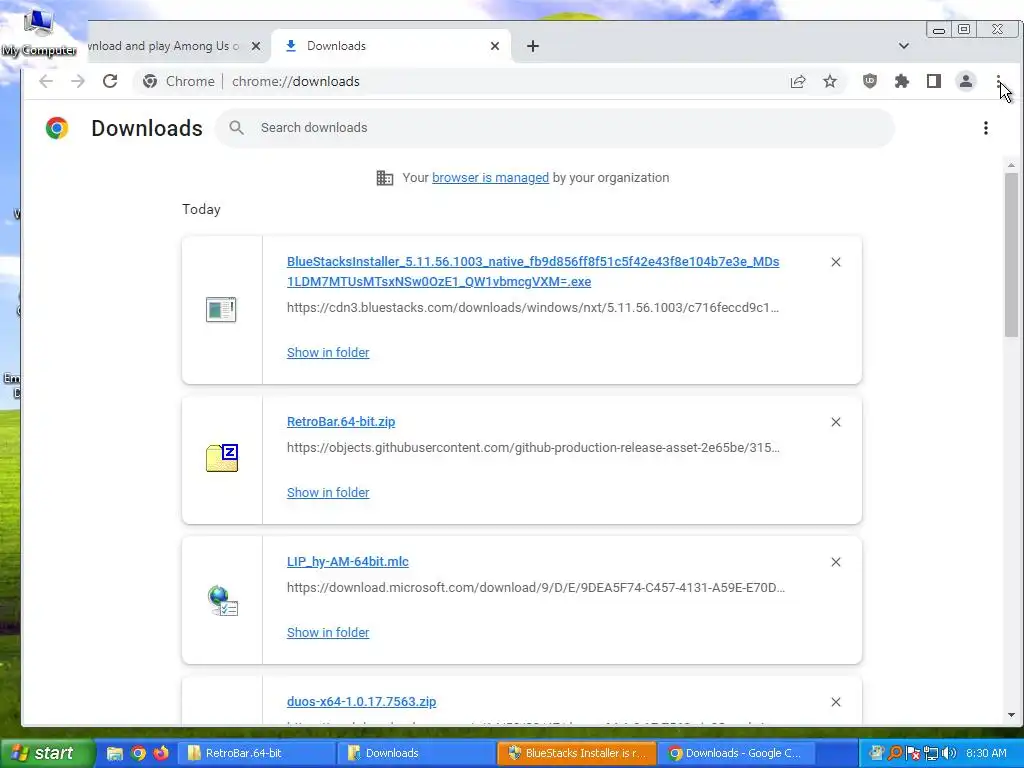1024x768 pixels.
Task: Select the Downloads tab
Action: tap(391, 46)
